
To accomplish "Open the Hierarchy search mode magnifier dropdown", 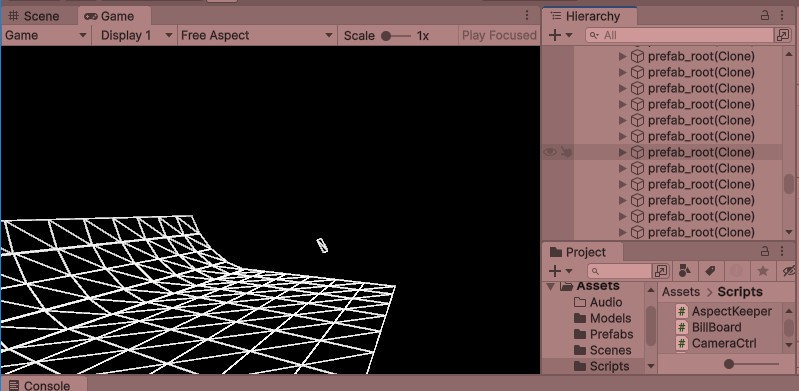I will tap(594, 35).
